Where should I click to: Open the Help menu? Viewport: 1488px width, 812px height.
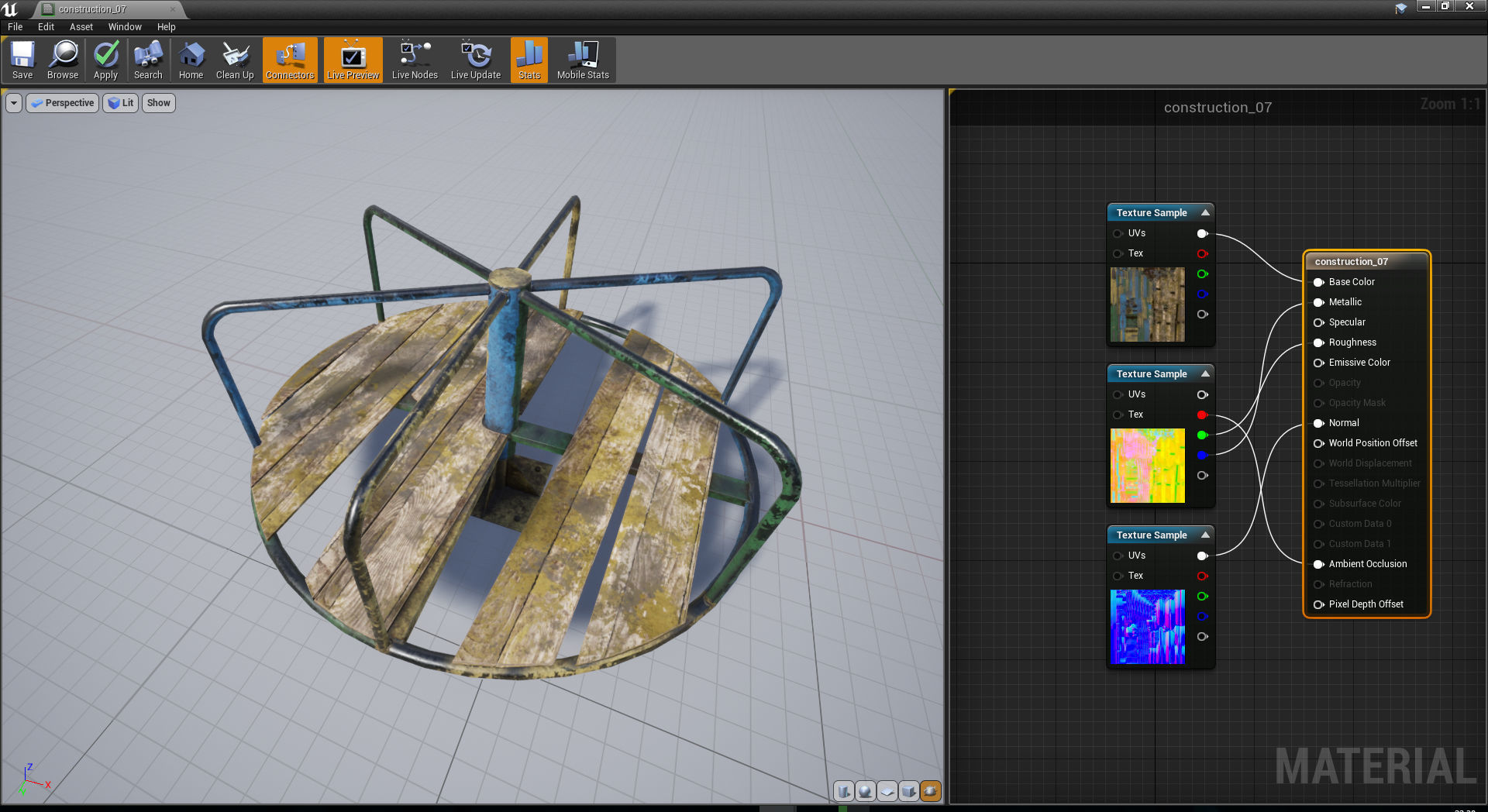pyautogui.click(x=167, y=26)
